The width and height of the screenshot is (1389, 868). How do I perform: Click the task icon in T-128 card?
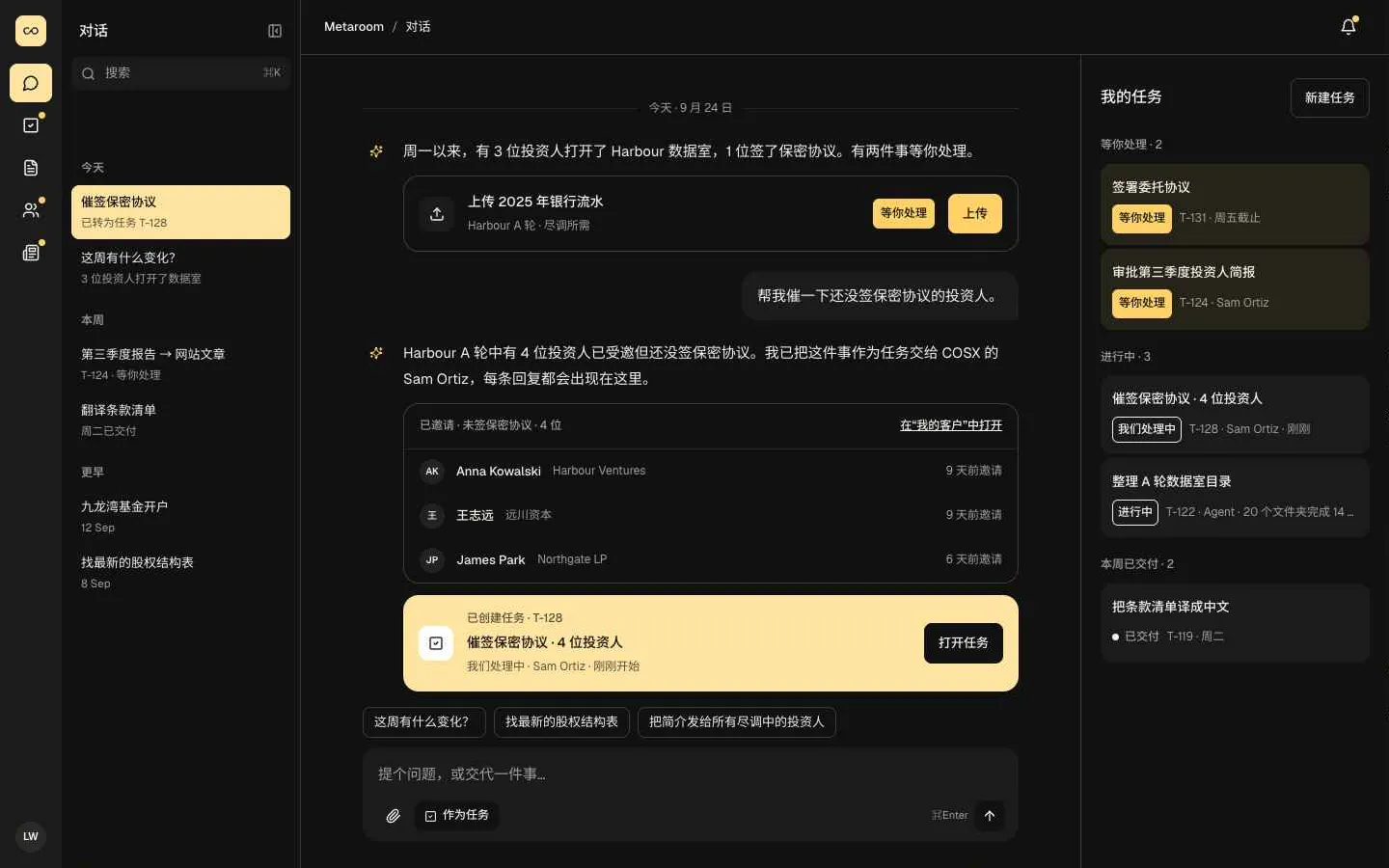pos(436,643)
